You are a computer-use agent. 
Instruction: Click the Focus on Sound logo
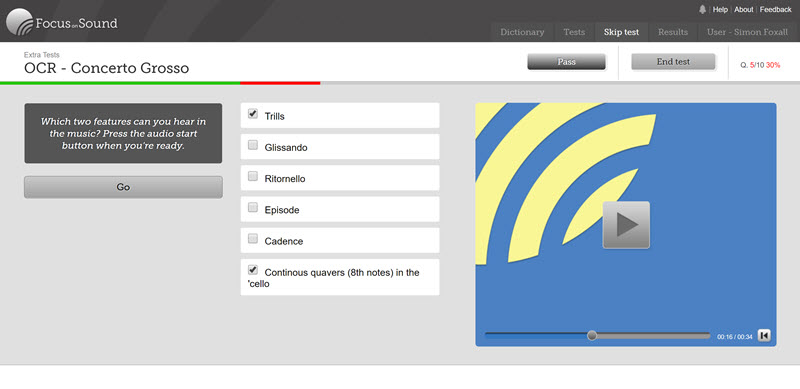(x=62, y=22)
